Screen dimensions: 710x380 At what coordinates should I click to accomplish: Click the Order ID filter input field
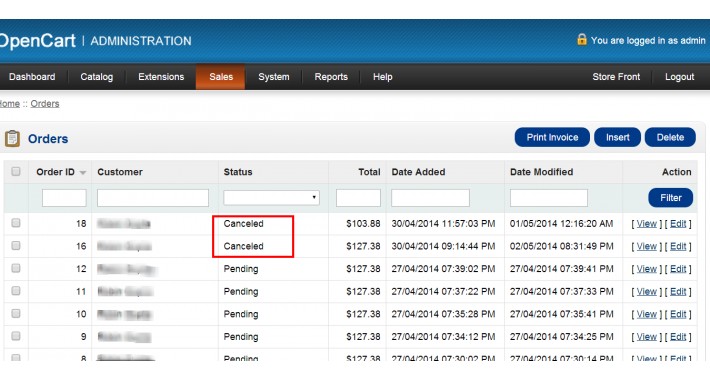click(64, 198)
